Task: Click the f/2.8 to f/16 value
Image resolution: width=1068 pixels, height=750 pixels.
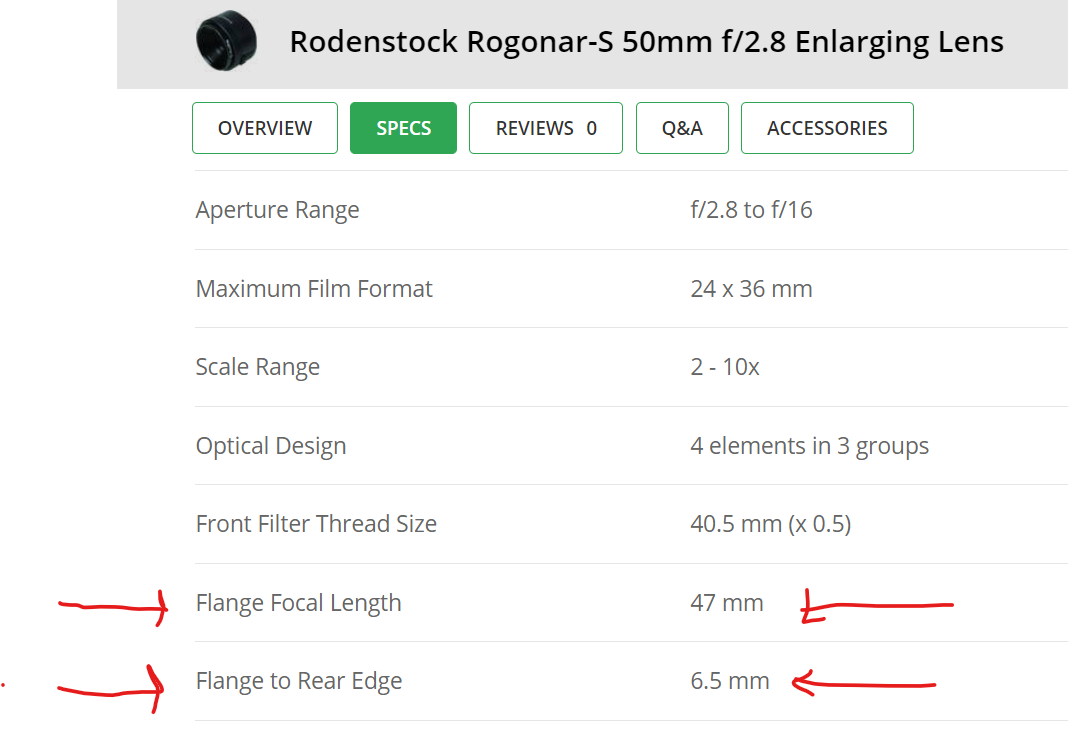Action: pos(751,210)
